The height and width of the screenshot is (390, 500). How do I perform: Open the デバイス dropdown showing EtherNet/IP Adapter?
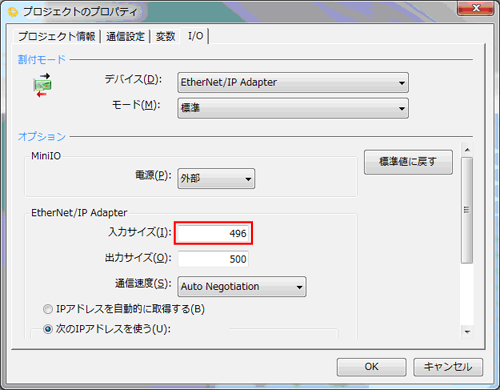pyautogui.click(x=293, y=82)
